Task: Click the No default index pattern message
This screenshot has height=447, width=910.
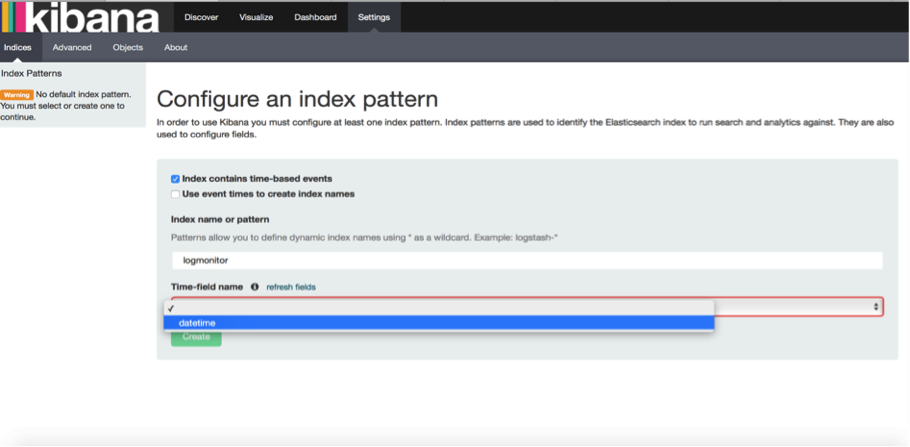Action: [66, 106]
